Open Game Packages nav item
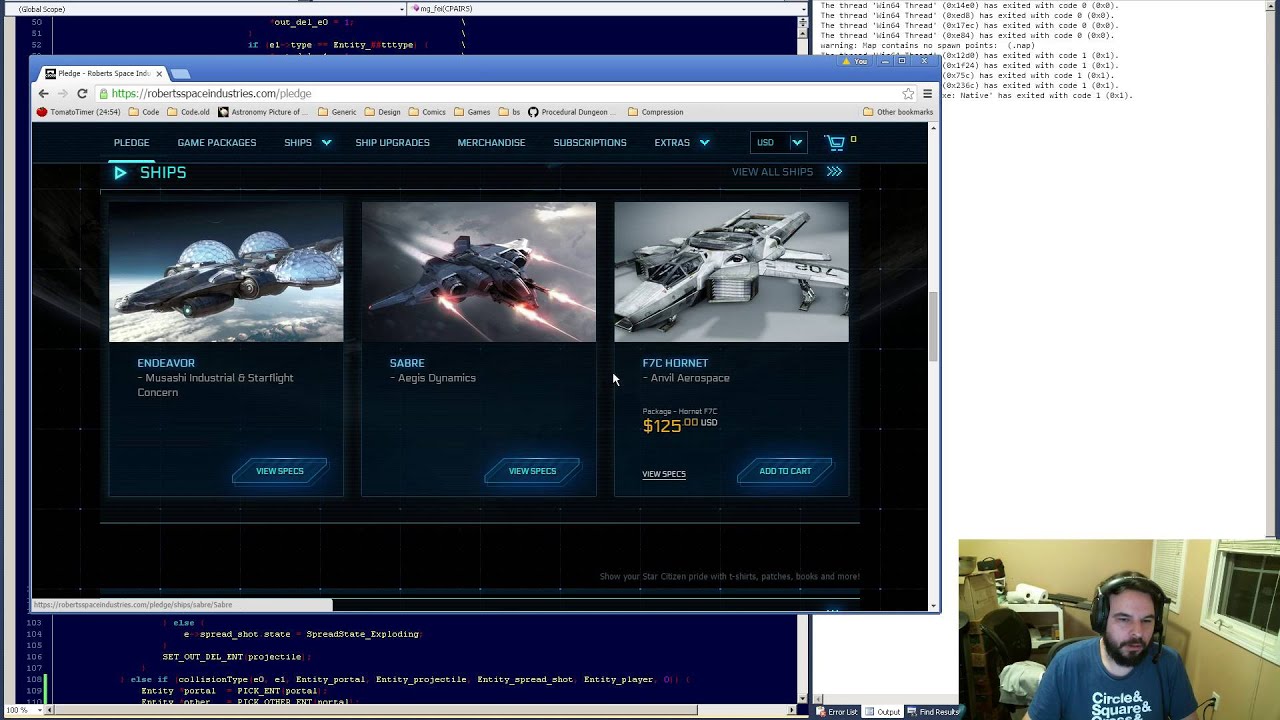Image resolution: width=1280 pixels, height=720 pixels. [x=217, y=143]
